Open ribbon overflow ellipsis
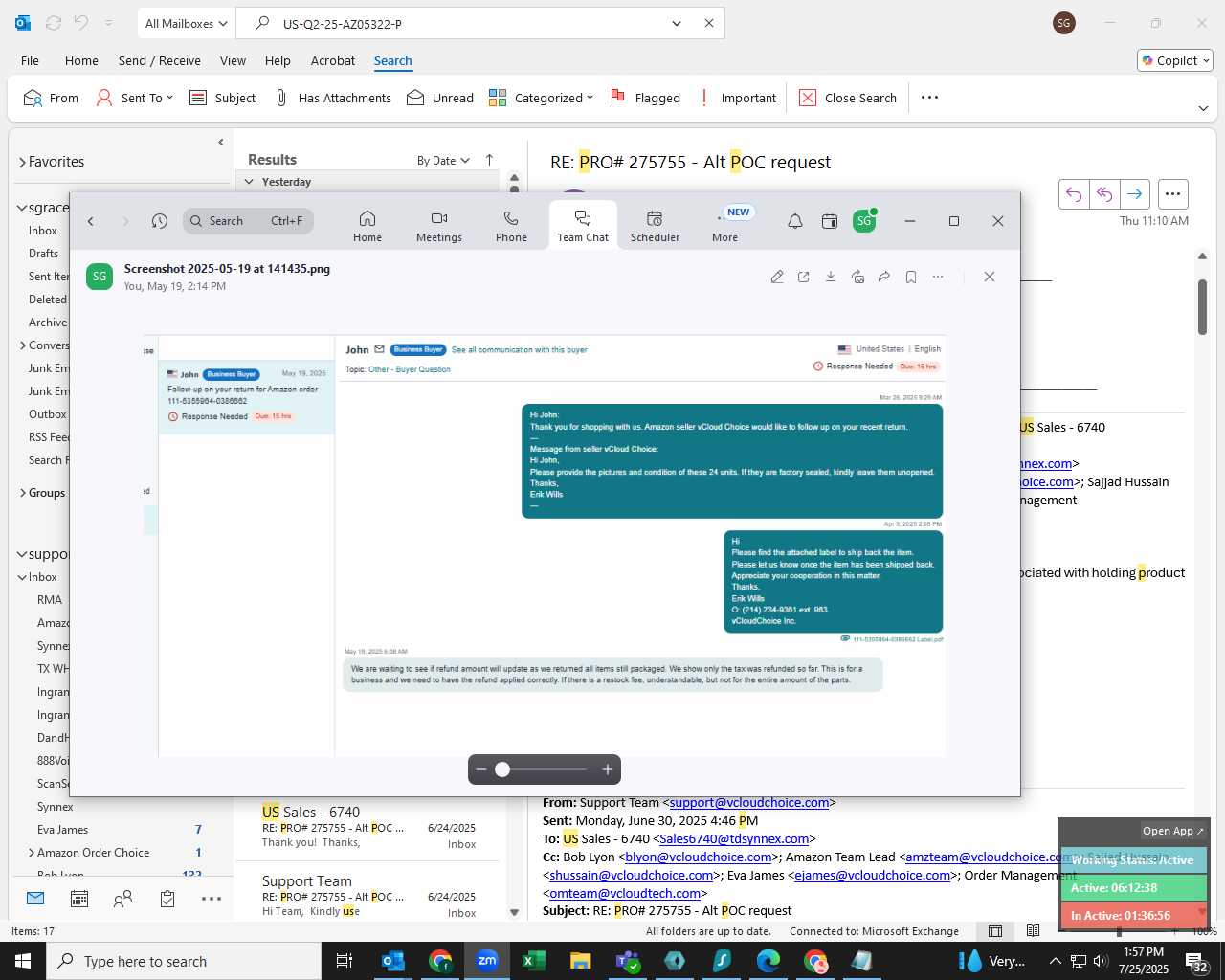Viewport: 1225px width, 980px height. pos(929,98)
